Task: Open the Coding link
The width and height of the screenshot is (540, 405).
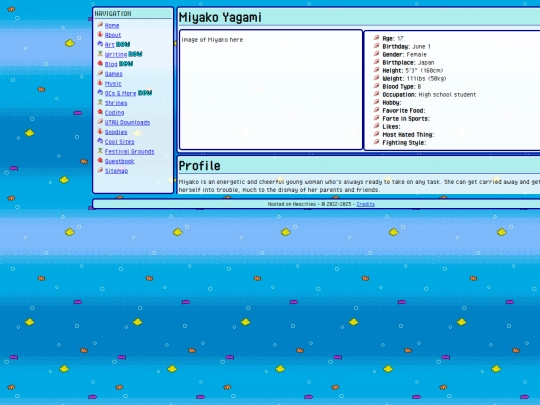Action: (114, 113)
